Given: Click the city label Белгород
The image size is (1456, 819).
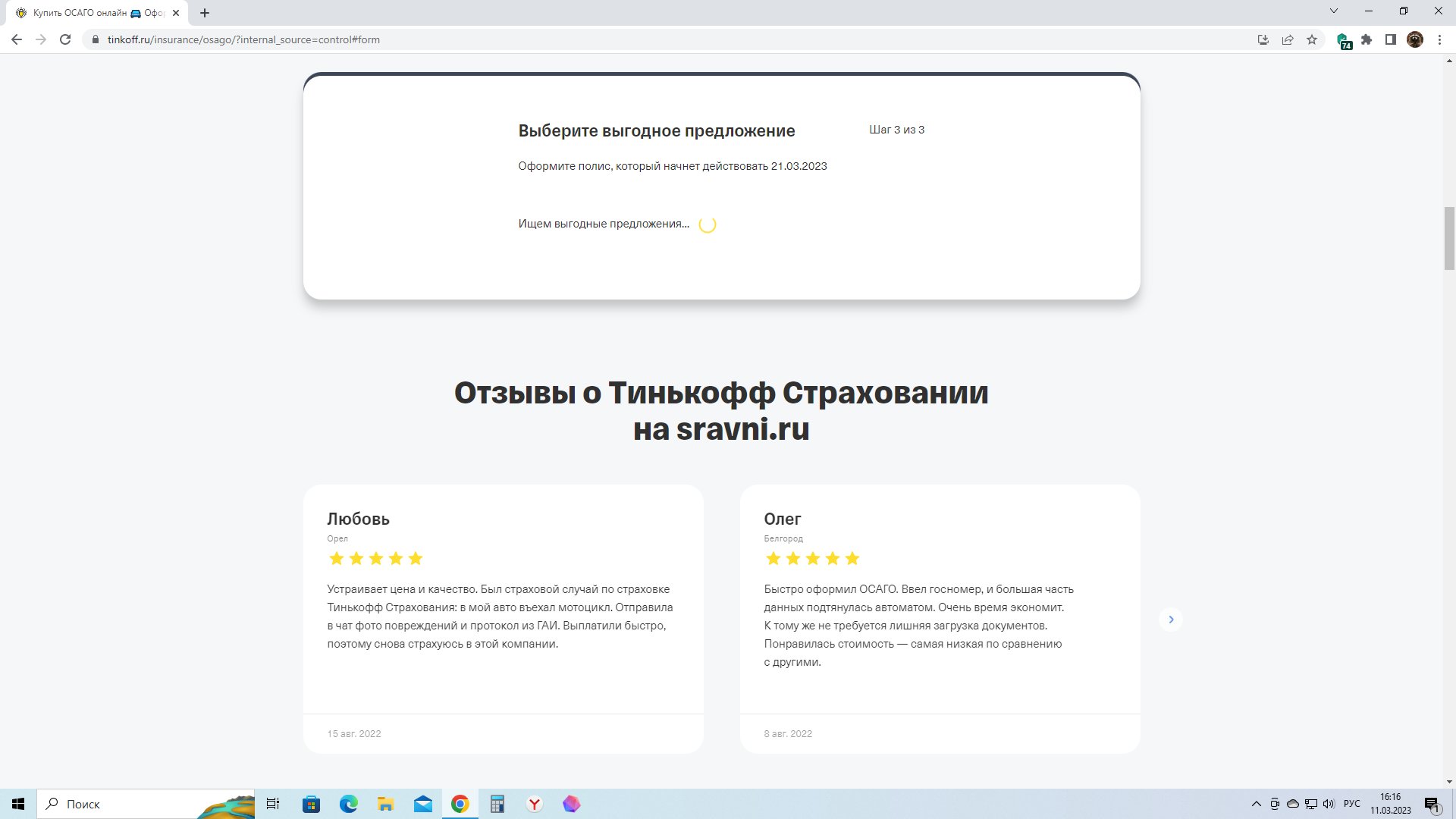Looking at the screenshot, I should 783,538.
